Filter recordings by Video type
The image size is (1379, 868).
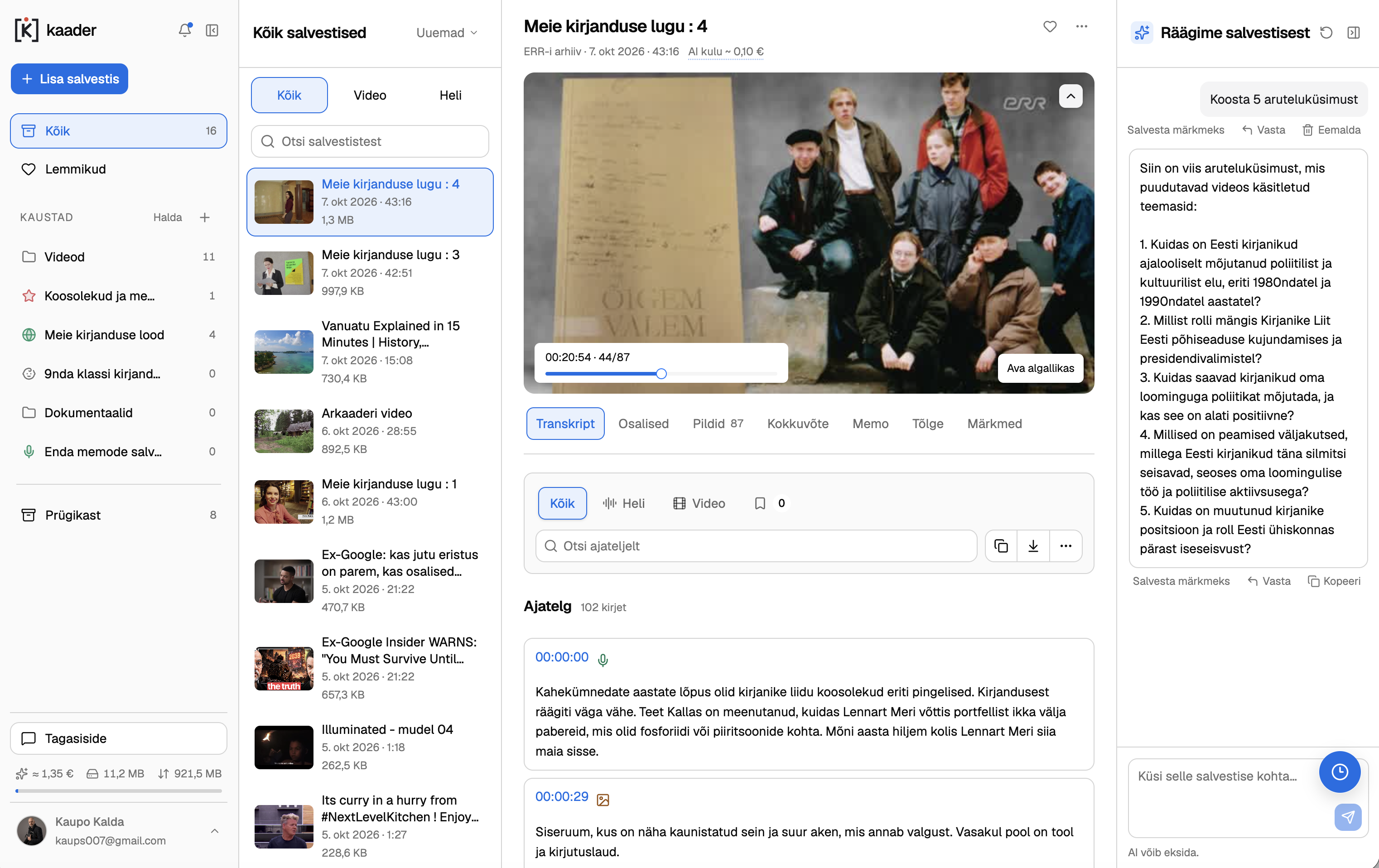[370, 95]
